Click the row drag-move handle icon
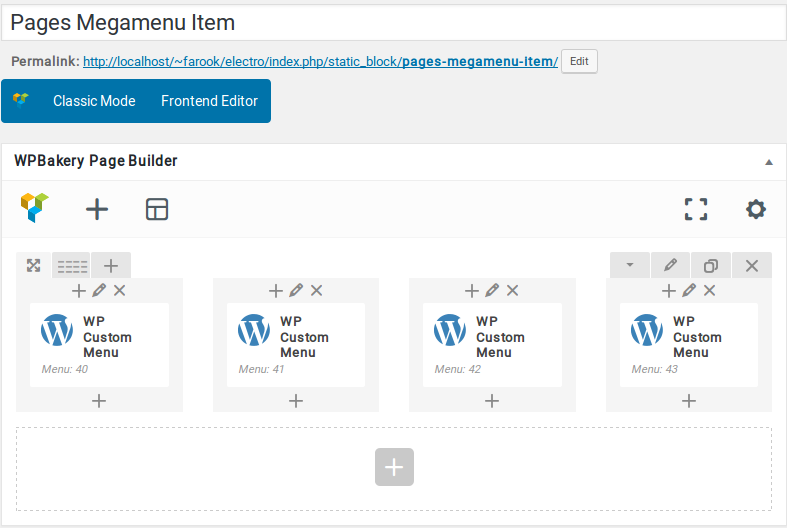Viewport: 787px width, 528px height. (34, 266)
